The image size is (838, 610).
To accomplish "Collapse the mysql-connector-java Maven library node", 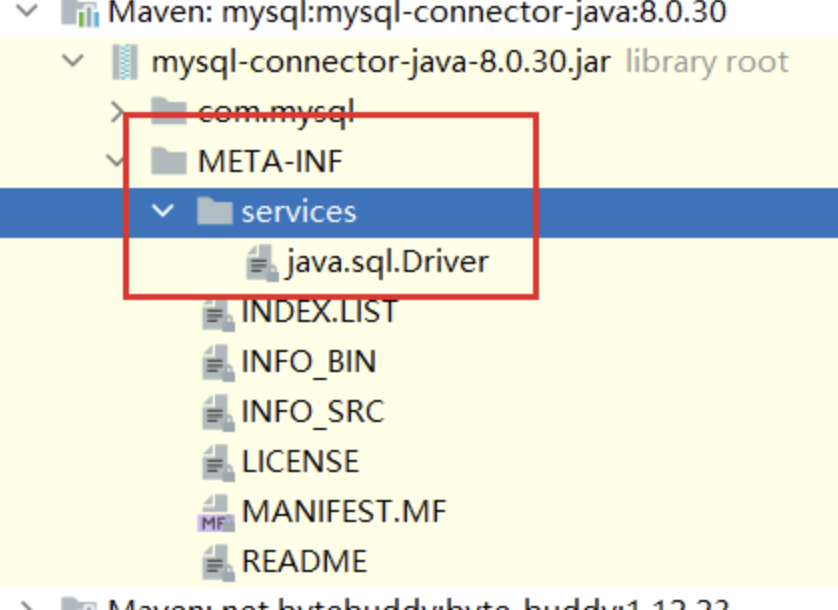I will [28, 10].
